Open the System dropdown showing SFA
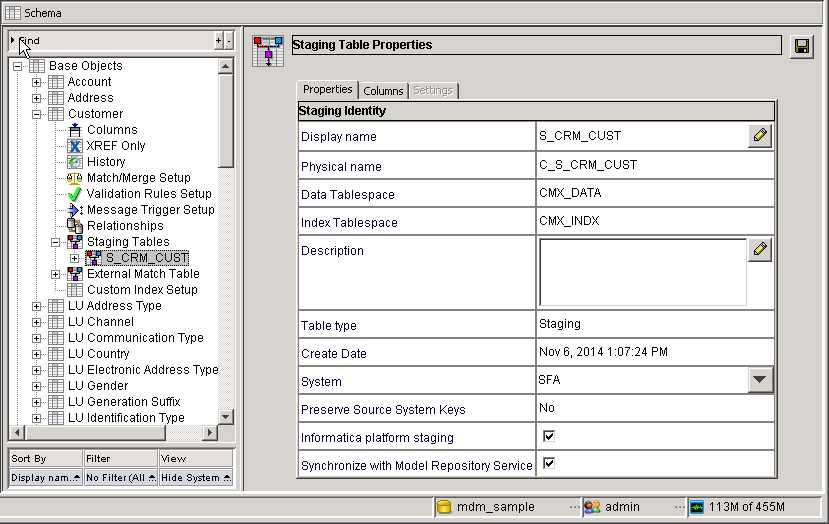Image resolution: width=829 pixels, height=524 pixels. [760, 380]
